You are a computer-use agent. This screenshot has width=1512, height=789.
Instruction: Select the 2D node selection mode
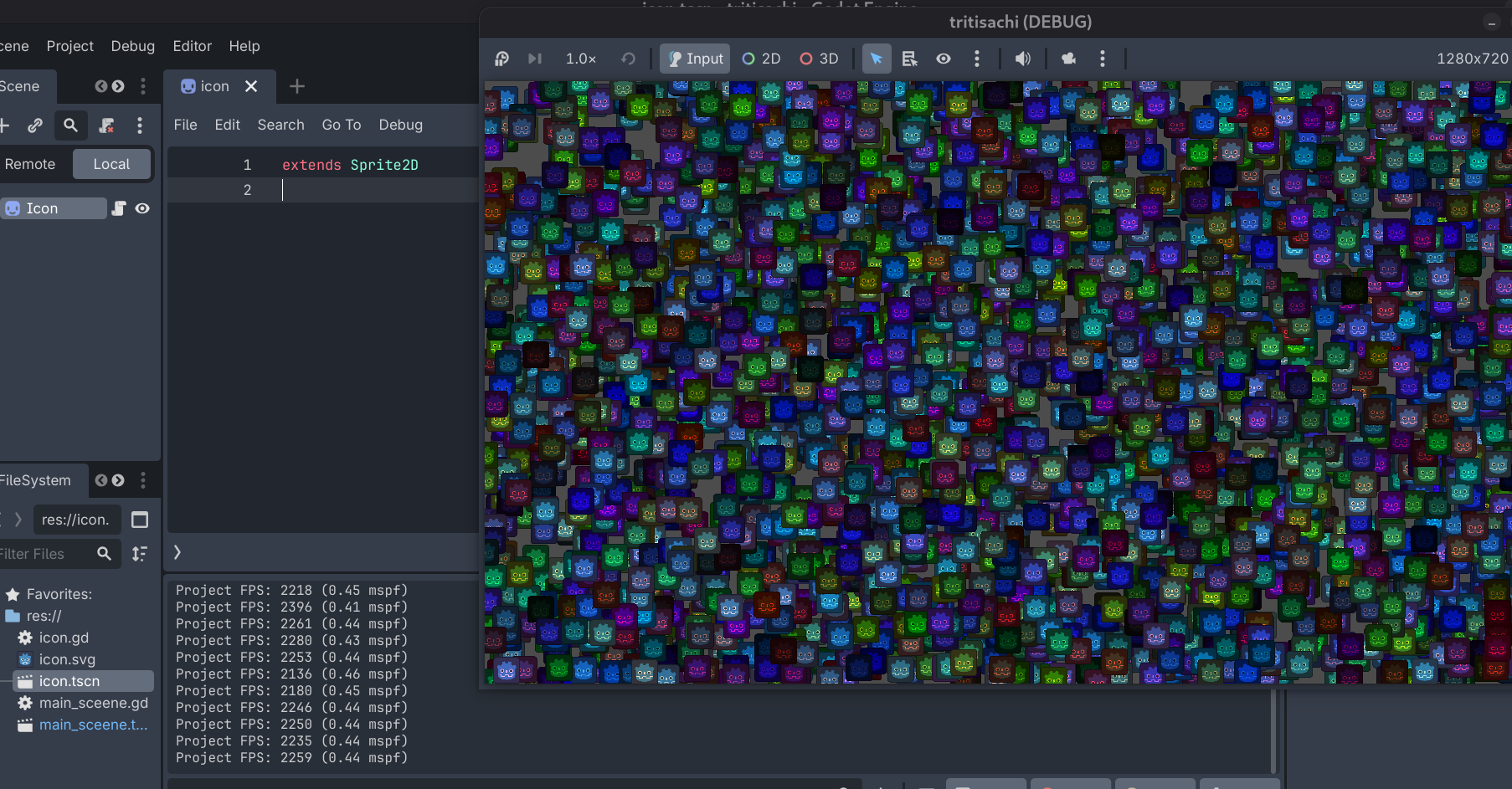pyautogui.click(x=761, y=59)
